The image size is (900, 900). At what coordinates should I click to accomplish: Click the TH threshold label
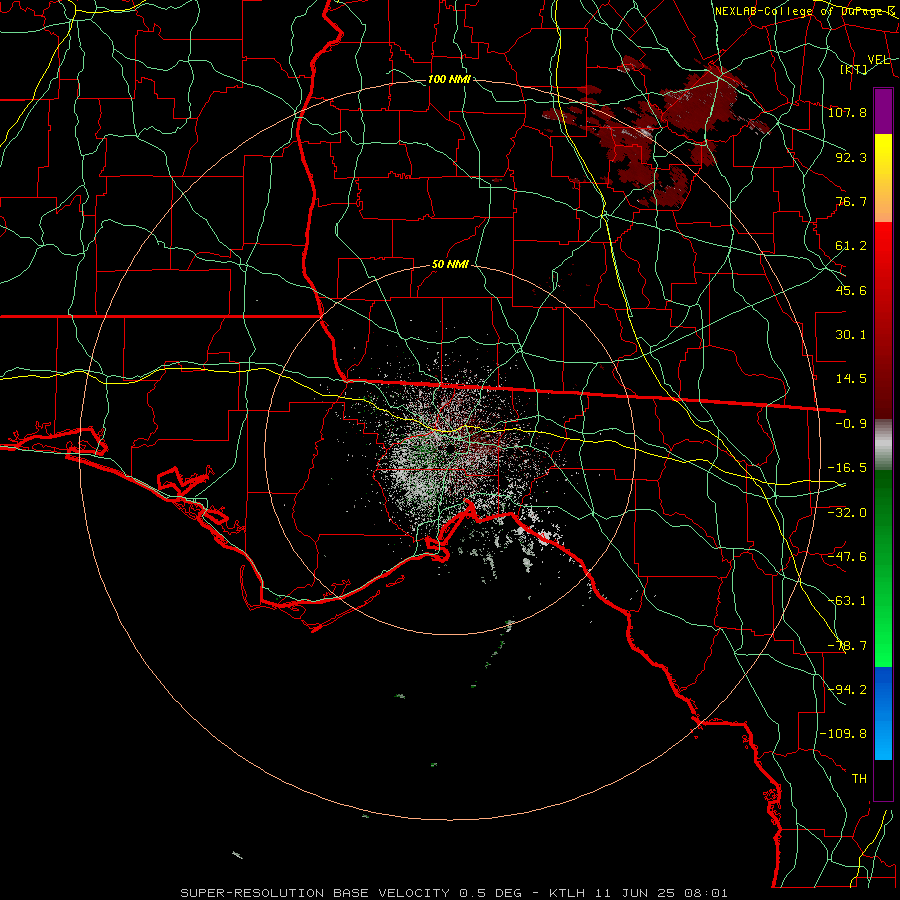tap(859, 779)
